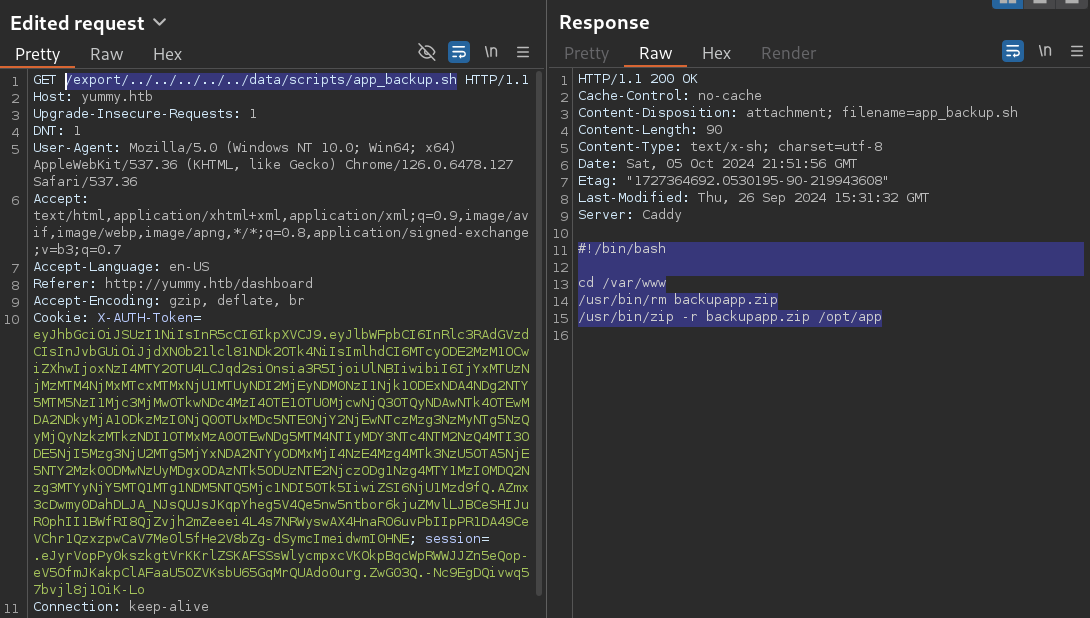Switch to the Raw tab of the request
1090x618 pixels.
pyautogui.click(x=106, y=54)
